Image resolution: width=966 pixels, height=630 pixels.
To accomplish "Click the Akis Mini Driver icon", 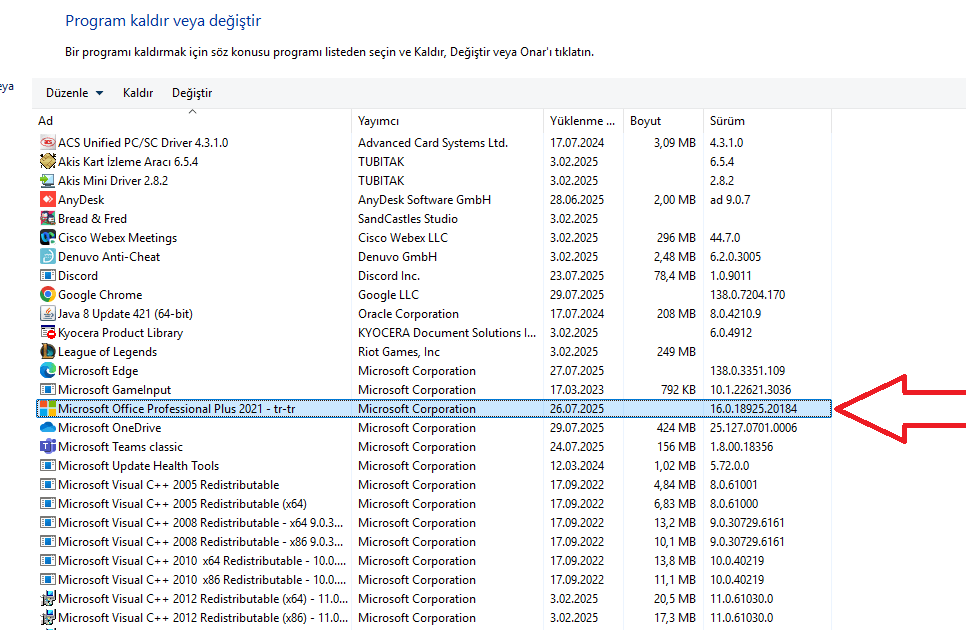I will pyautogui.click(x=47, y=180).
